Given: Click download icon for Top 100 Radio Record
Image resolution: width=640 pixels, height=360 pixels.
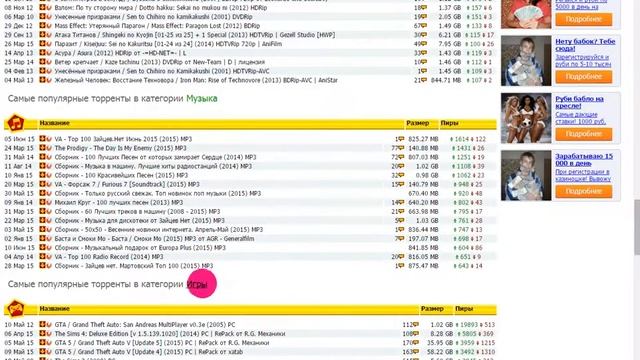Looking at the screenshot, I should tap(42, 257).
